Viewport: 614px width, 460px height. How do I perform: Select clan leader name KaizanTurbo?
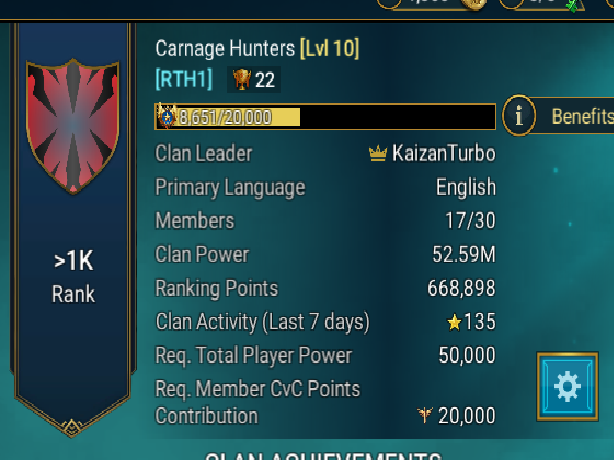444,153
